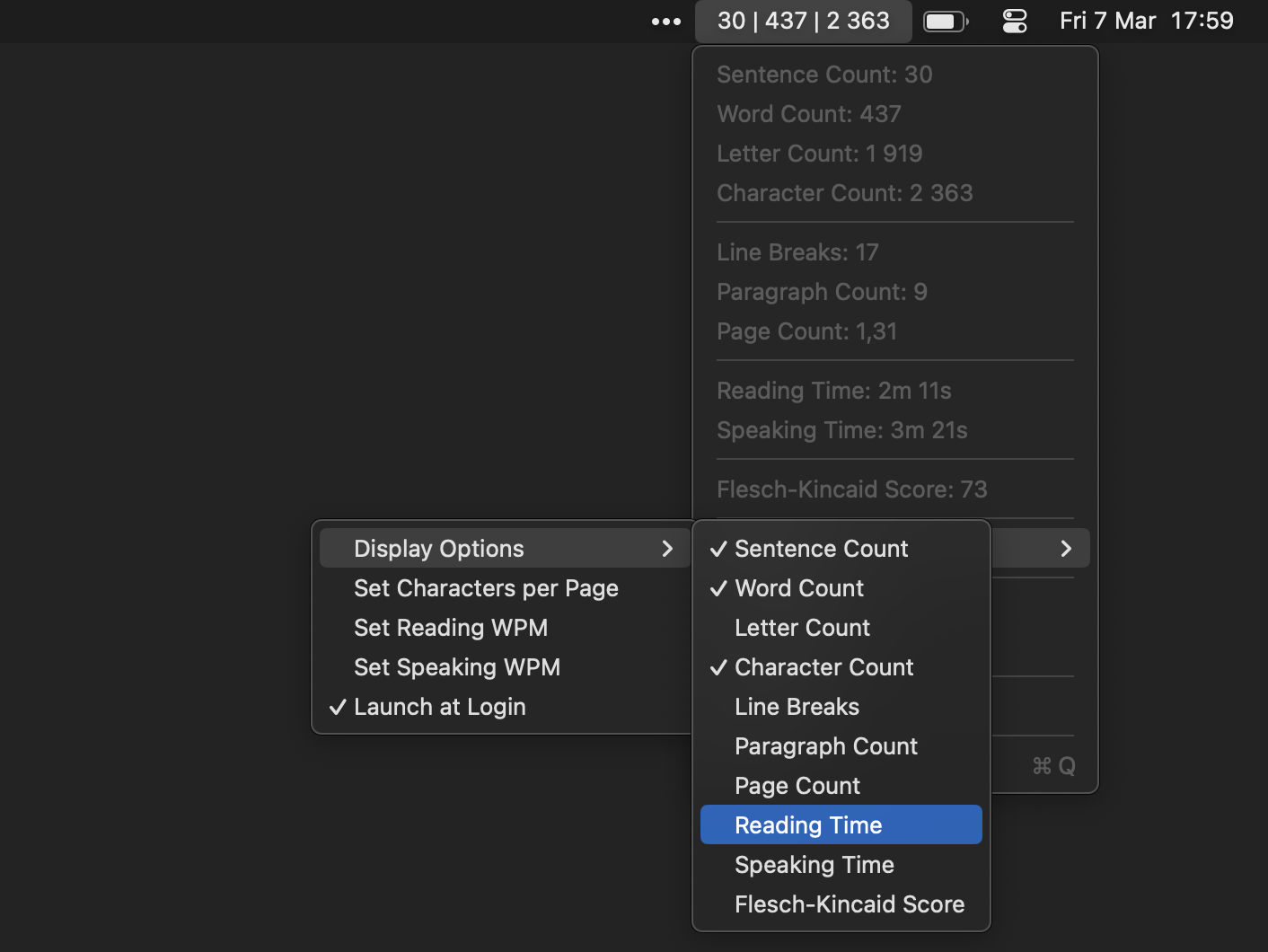1268x952 pixels.
Task: Select Set Characters per Page
Action: click(x=486, y=588)
